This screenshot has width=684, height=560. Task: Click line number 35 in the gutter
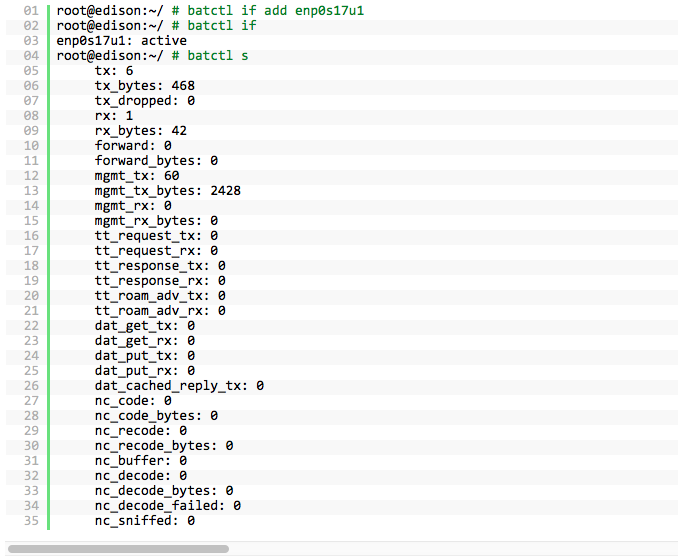31,521
